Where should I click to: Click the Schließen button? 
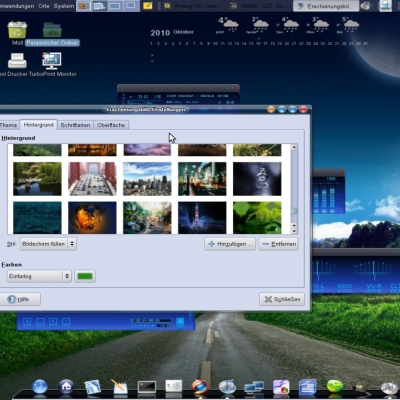click(282, 299)
